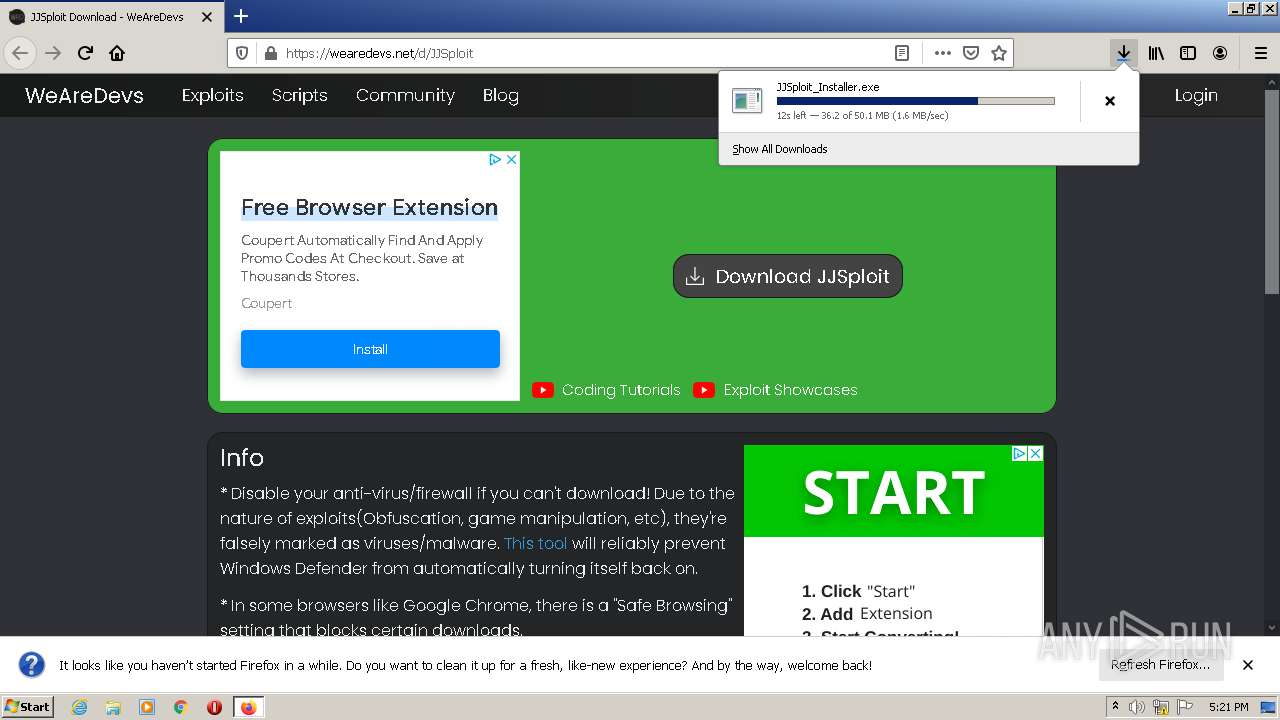
Task: Expand hidden system tray icons
Action: click(1115, 706)
